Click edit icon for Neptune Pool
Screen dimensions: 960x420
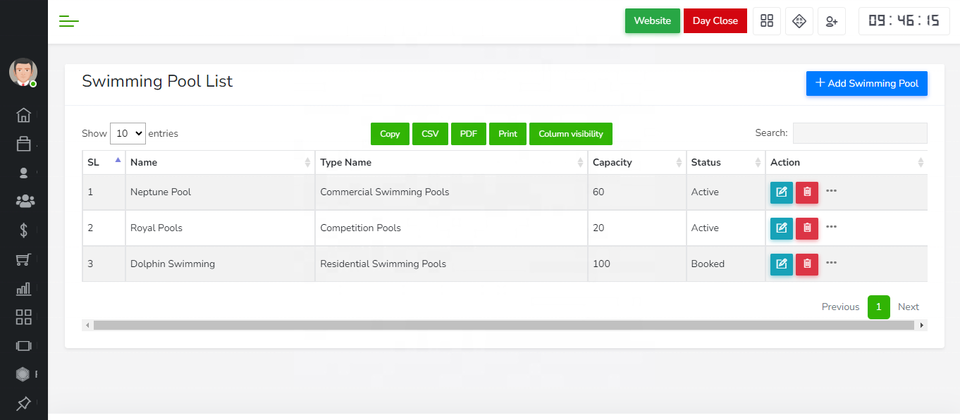click(781, 192)
